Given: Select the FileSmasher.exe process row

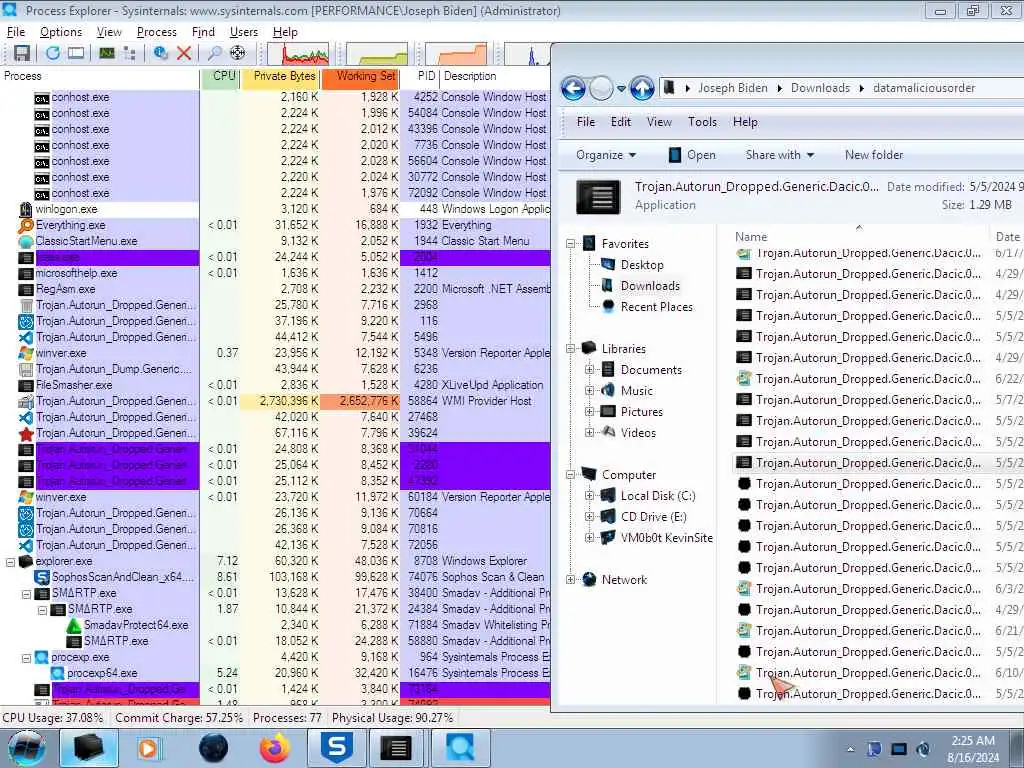Looking at the screenshot, I should pos(275,385).
